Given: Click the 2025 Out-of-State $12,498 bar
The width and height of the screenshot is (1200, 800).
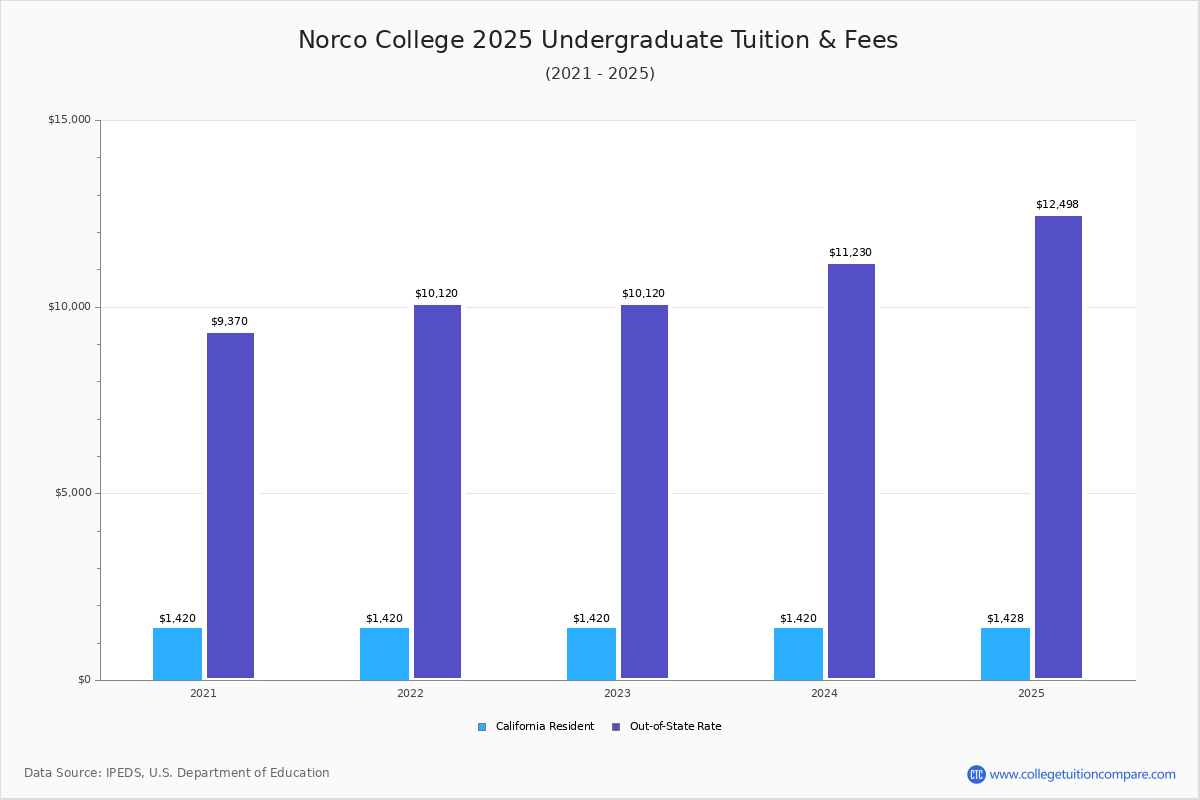Looking at the screenshot, I should click(1058, 447).
